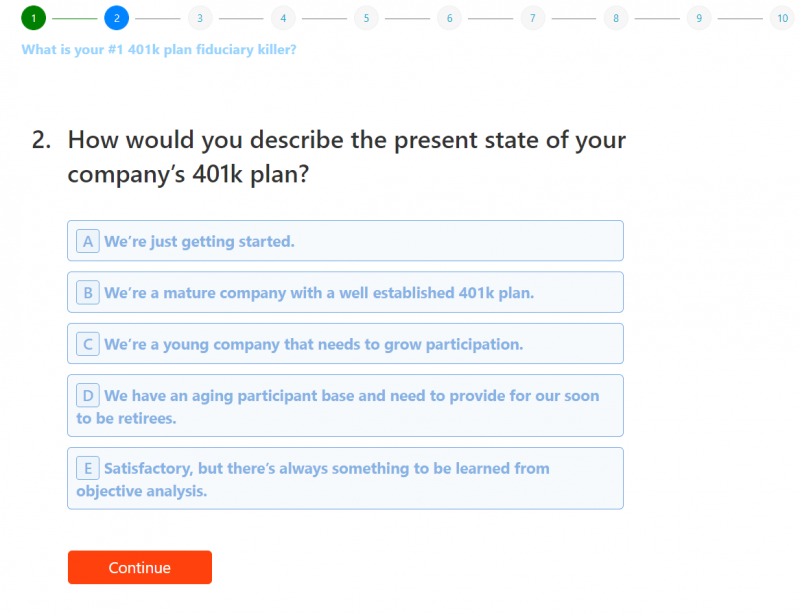
Task: Select step 9 in progress bar
Action: pyautogui.click(x=699, y=18)
